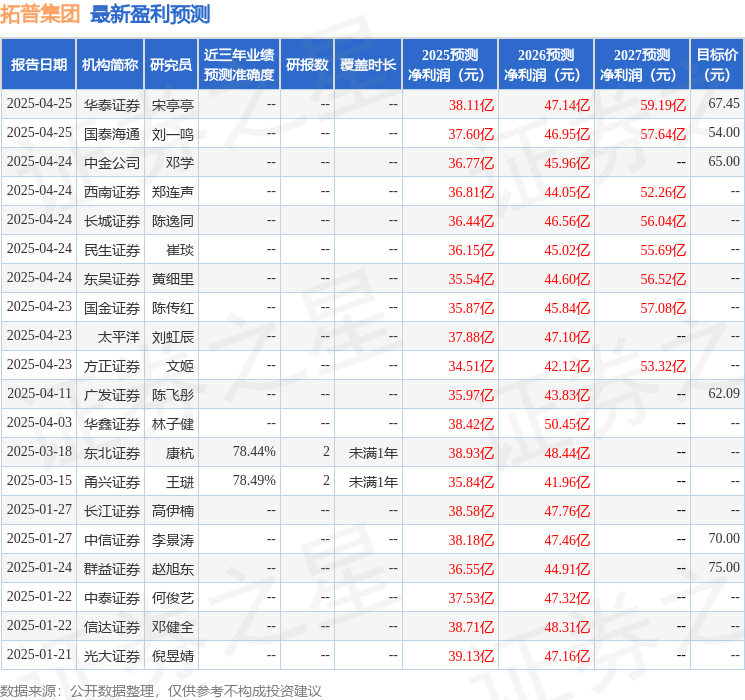
Task: Click target price 70.00
Action: pyautogui.click(x=724, y=538)
